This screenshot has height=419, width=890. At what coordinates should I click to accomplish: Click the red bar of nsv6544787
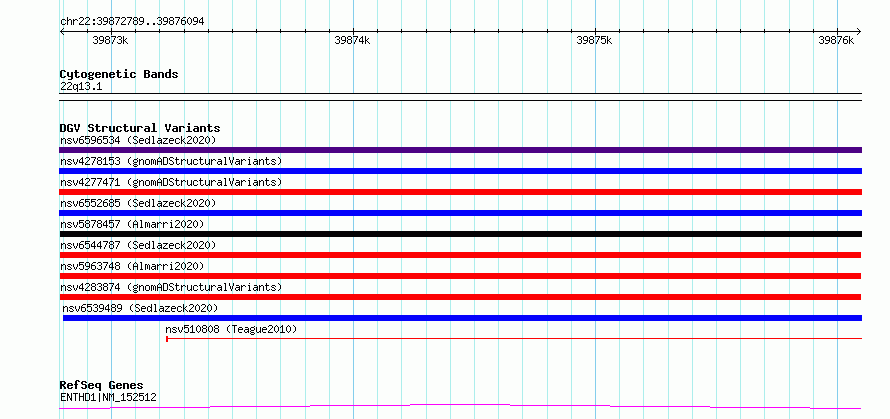tap(460, 255)
